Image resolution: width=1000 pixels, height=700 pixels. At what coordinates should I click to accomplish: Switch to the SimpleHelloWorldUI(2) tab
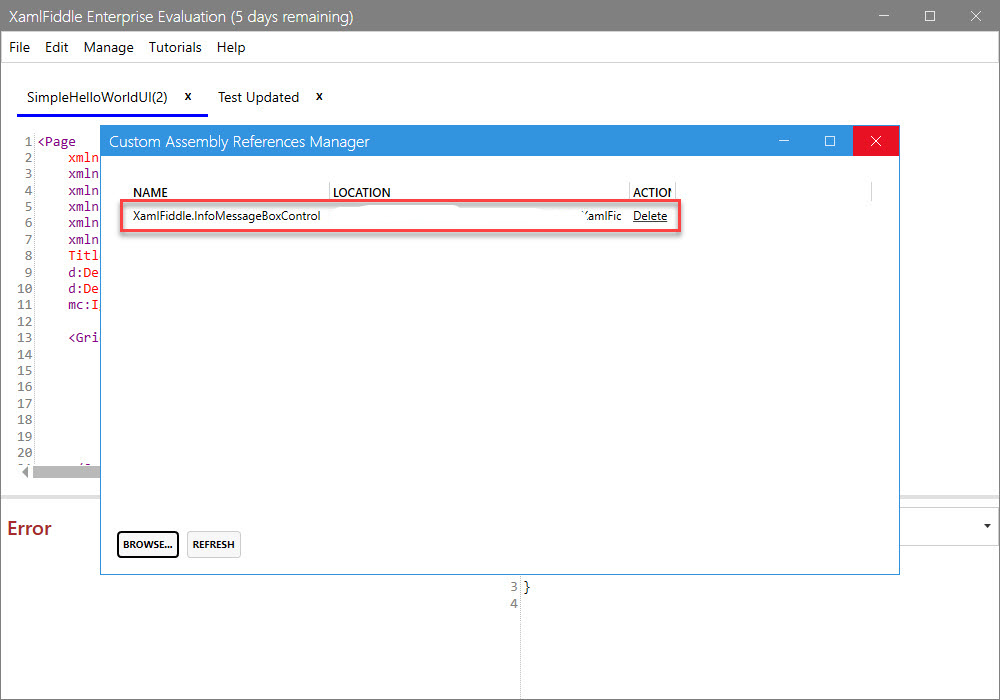[97, 97]
